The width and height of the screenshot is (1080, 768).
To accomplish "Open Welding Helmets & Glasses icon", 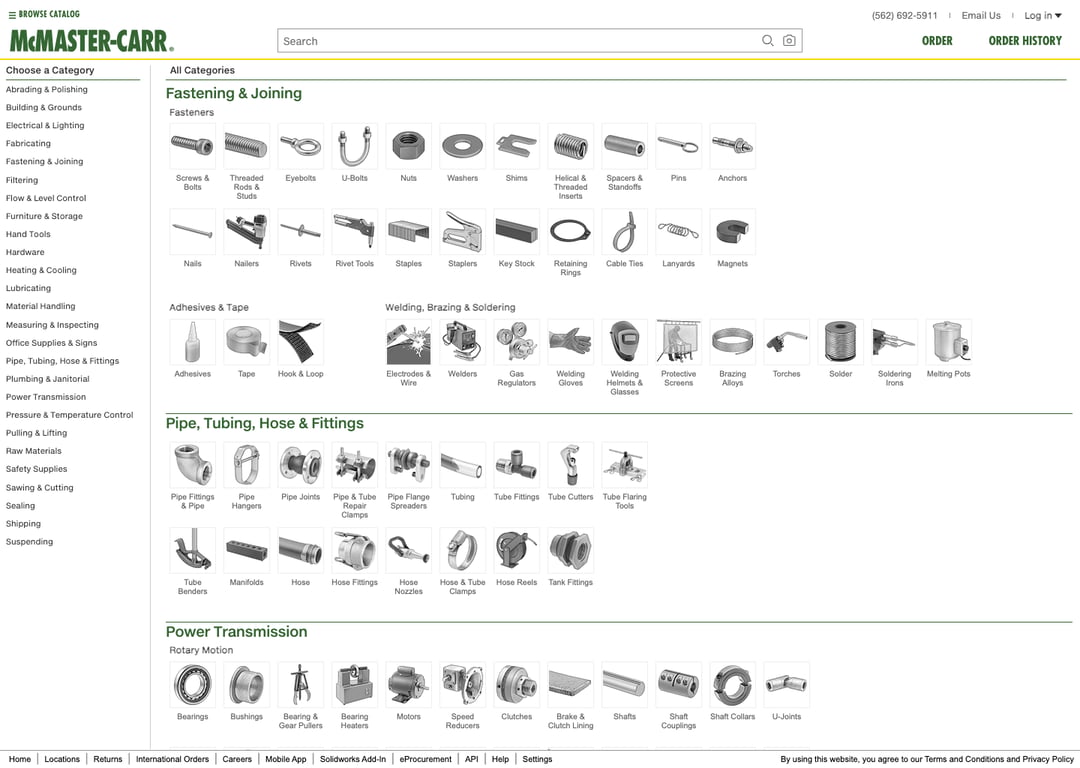I will coord(624,342).
